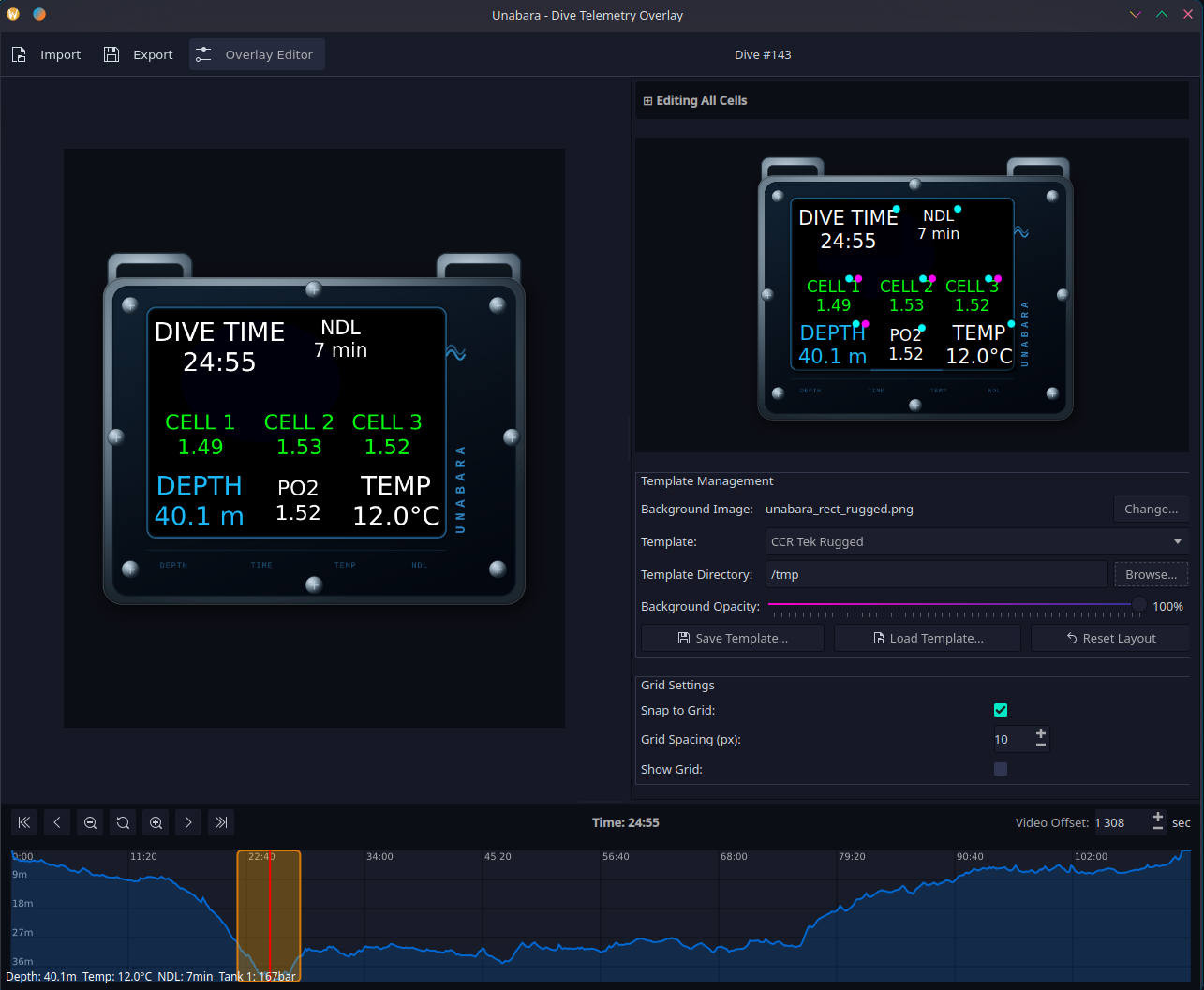This screenshot has width=1204, height=990.
Task: Expand the Editing All Cells panel
Action: [x=648, y=100]
